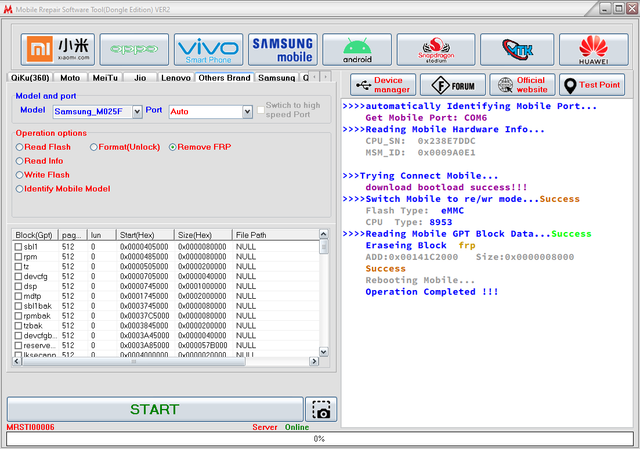640x449 pixels.
Task: Take screenshot with camera icon button
Action: tap(321, 409)
